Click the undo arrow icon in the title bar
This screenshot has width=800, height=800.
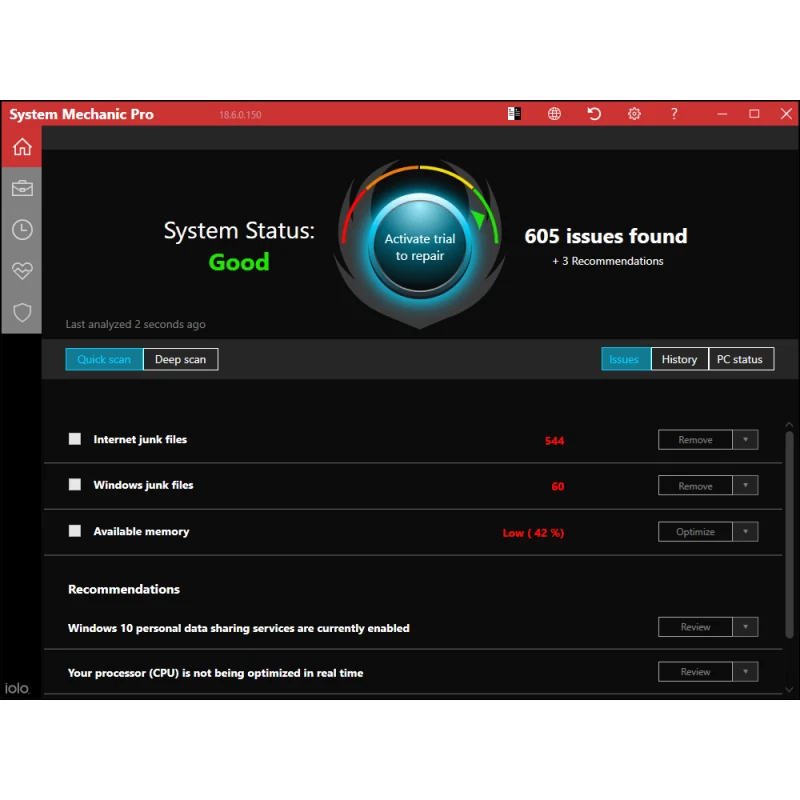tap(594, 113)
